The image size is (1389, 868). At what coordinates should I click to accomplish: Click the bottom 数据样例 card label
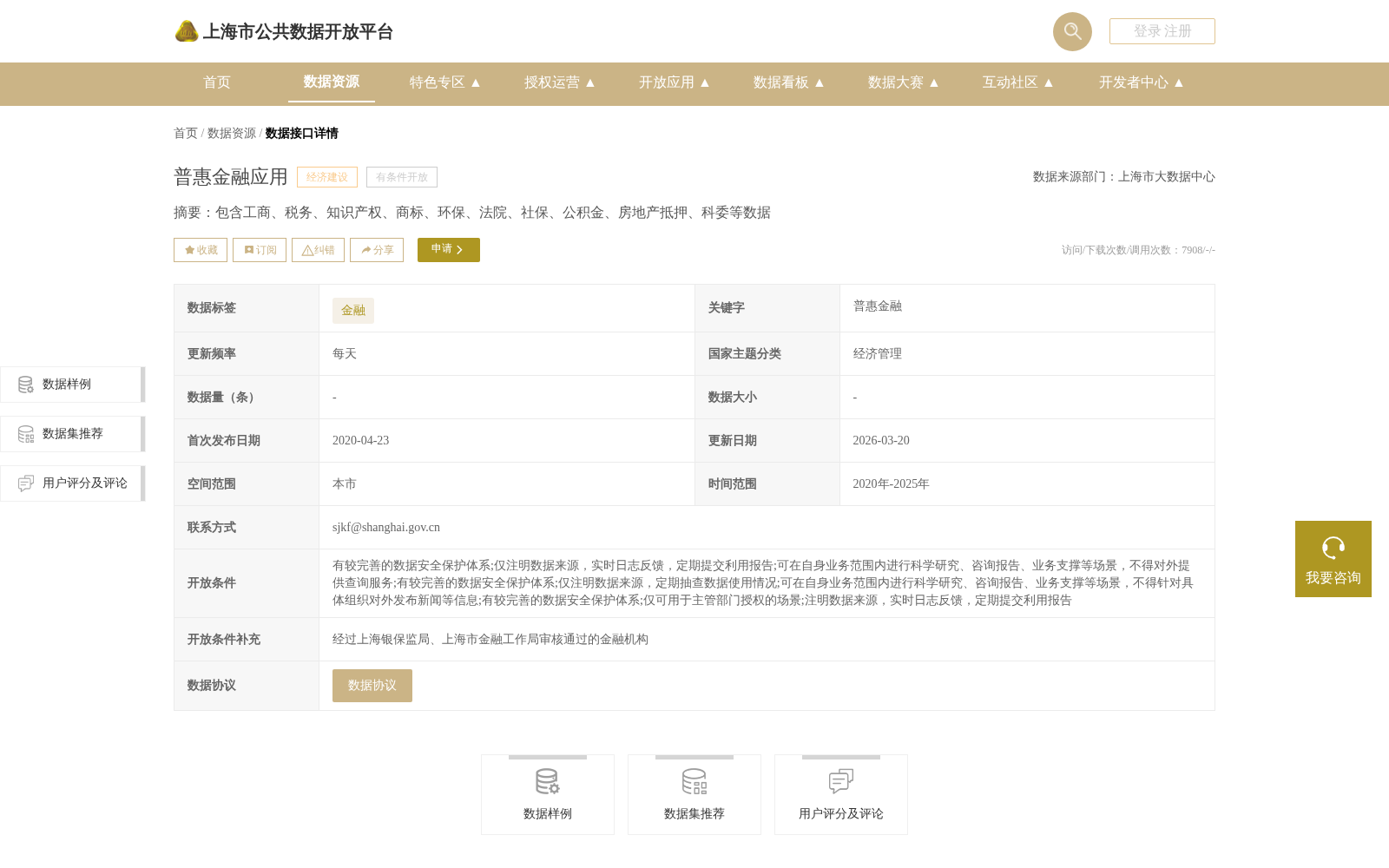point(548,814)
